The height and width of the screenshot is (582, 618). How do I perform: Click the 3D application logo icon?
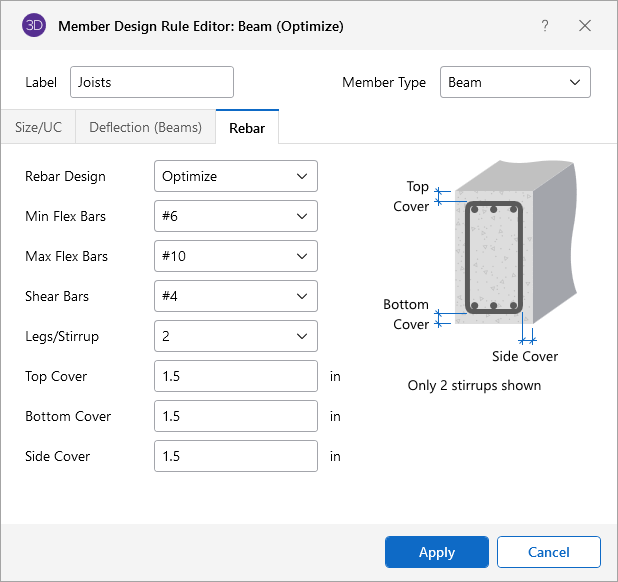coord(35,26)
